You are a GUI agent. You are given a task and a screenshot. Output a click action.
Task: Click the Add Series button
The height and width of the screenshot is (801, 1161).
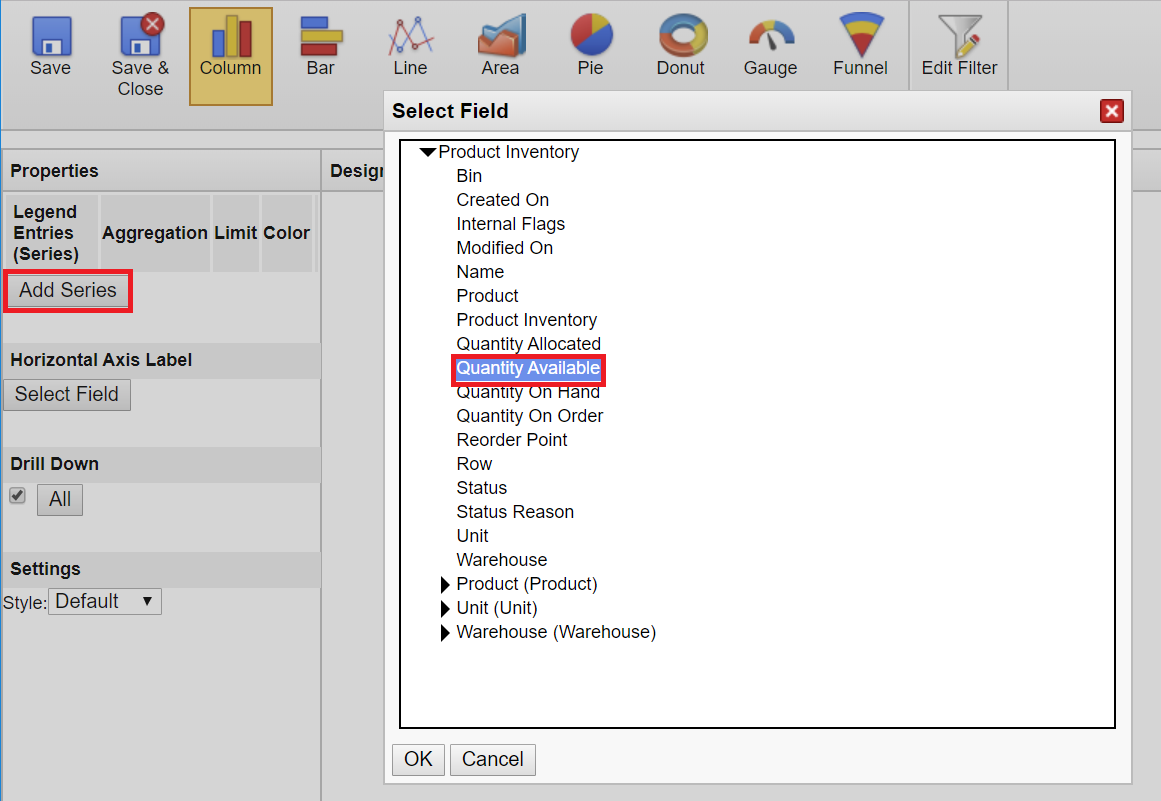[68, 291]
